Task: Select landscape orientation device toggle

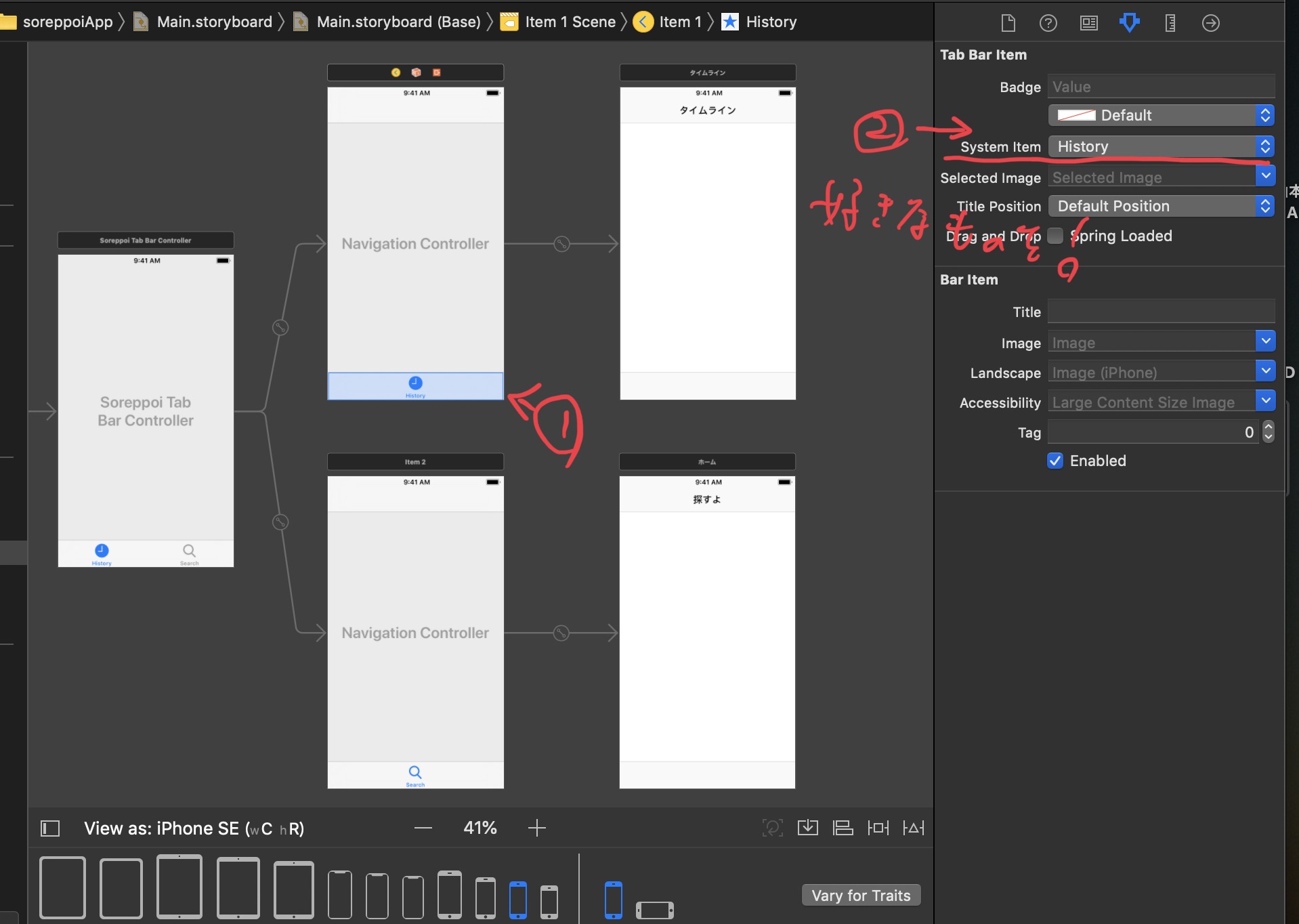Action: (x=654, y=910)
